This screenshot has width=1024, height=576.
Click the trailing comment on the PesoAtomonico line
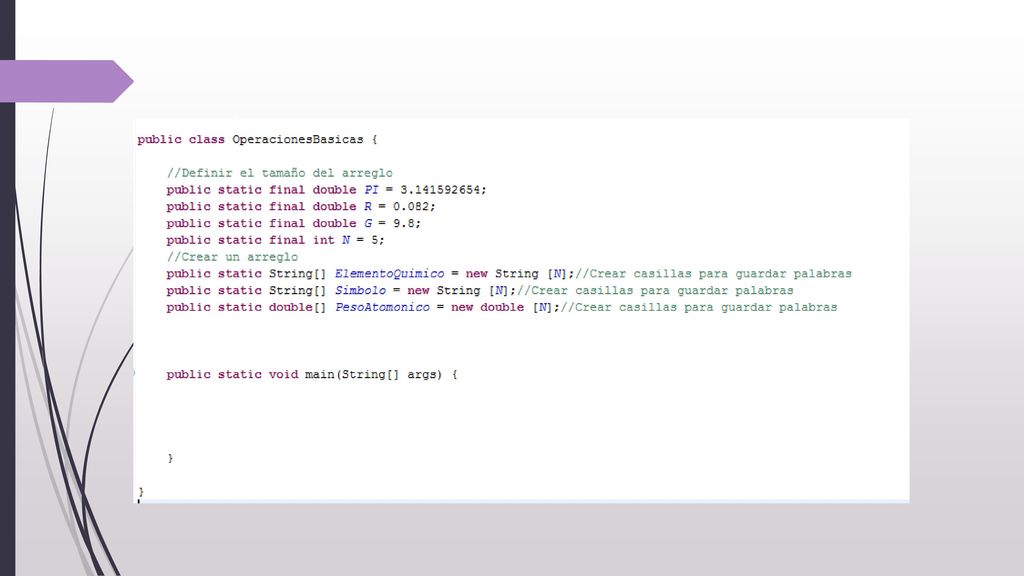pyautogui.click(x=699, y=307)
